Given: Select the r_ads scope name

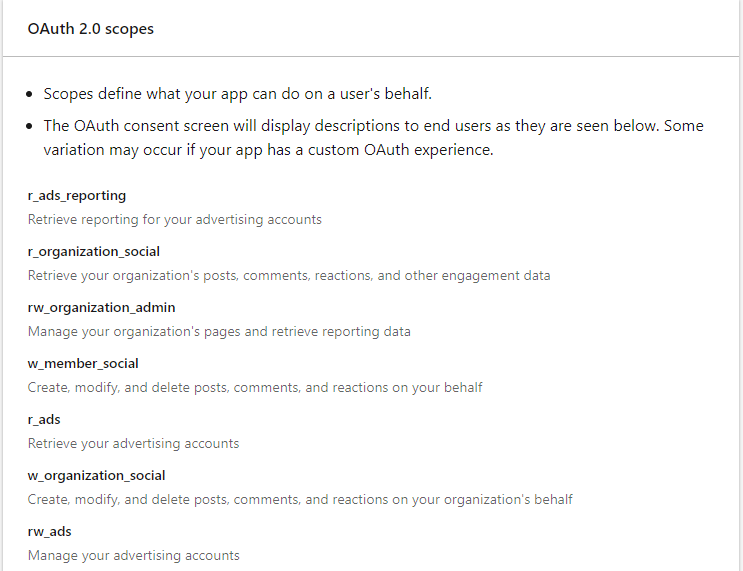Looking at the screenshot, I should click(44, 419).
